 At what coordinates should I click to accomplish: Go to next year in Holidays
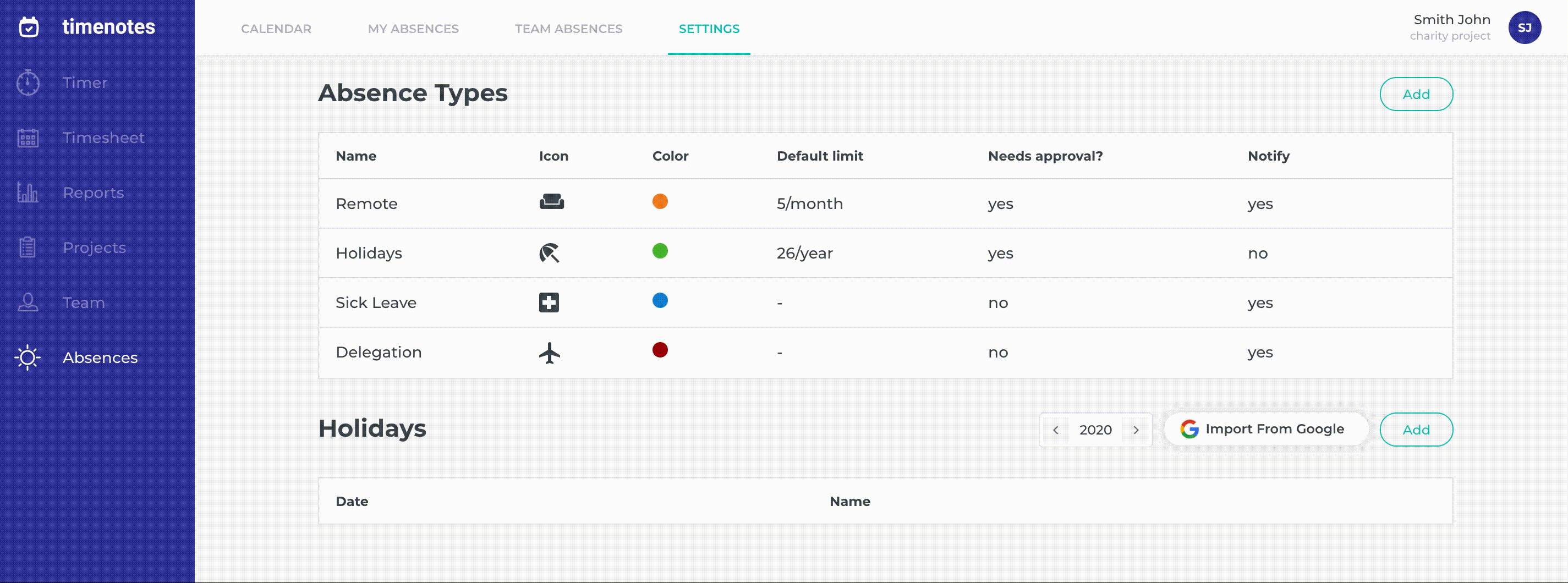1136,430
